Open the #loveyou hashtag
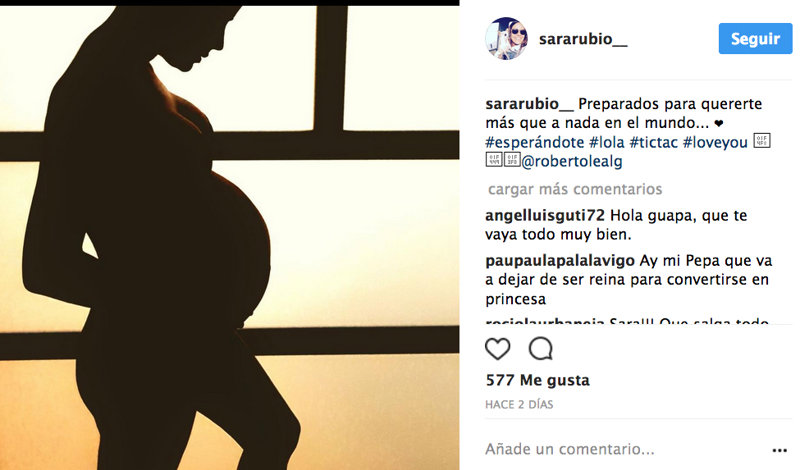Image resolution: width=800 pixels, height=470 pixels. click(715, 142)
